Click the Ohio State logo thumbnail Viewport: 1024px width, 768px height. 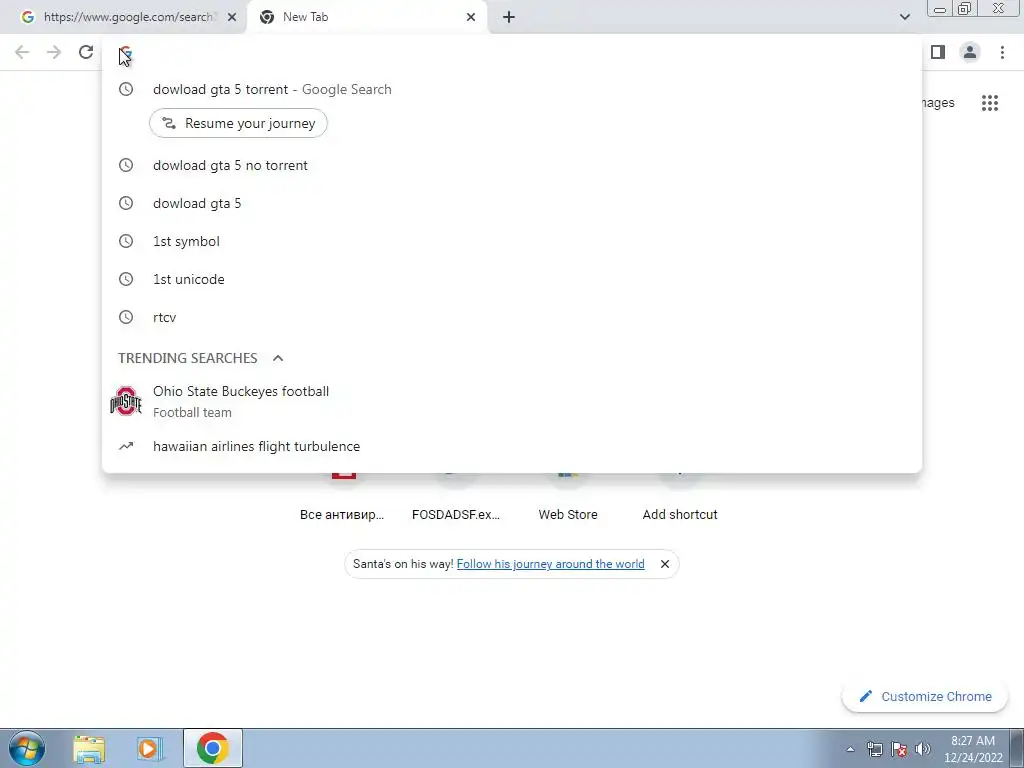tap(126, 401)
